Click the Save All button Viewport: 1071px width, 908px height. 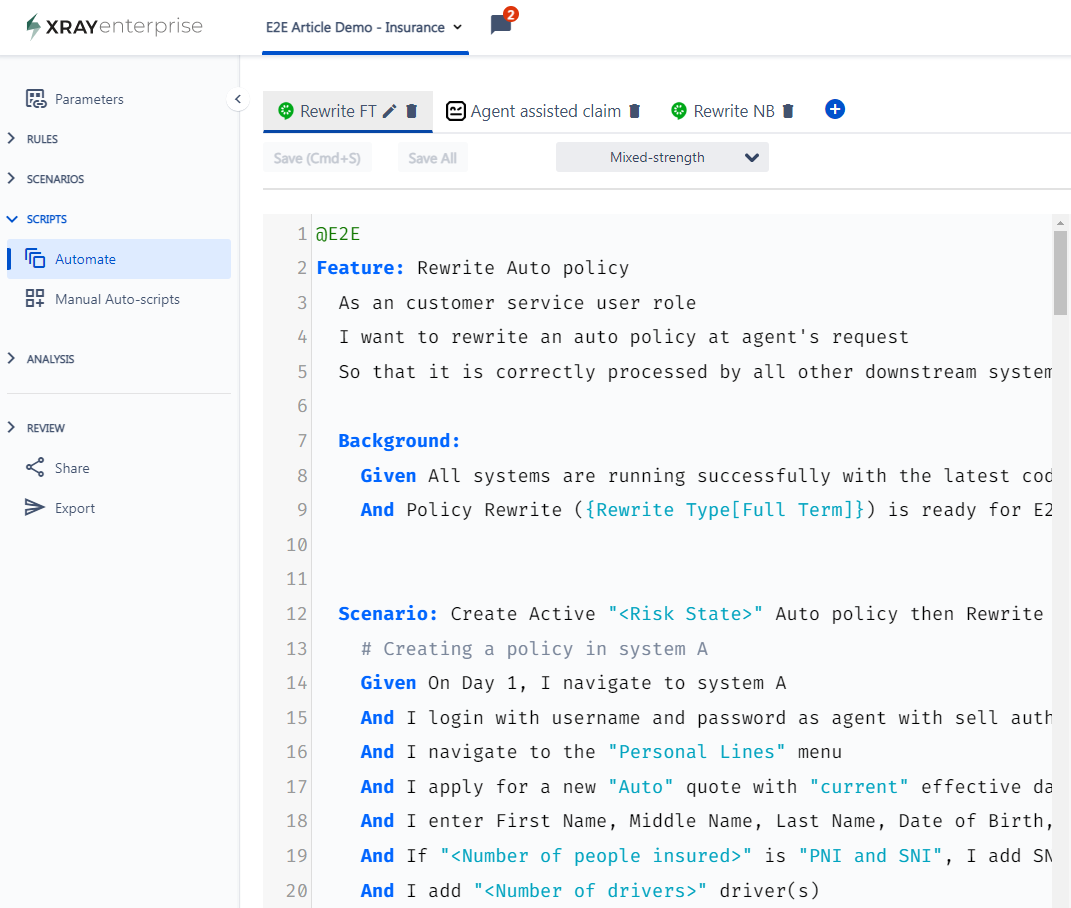432,158
